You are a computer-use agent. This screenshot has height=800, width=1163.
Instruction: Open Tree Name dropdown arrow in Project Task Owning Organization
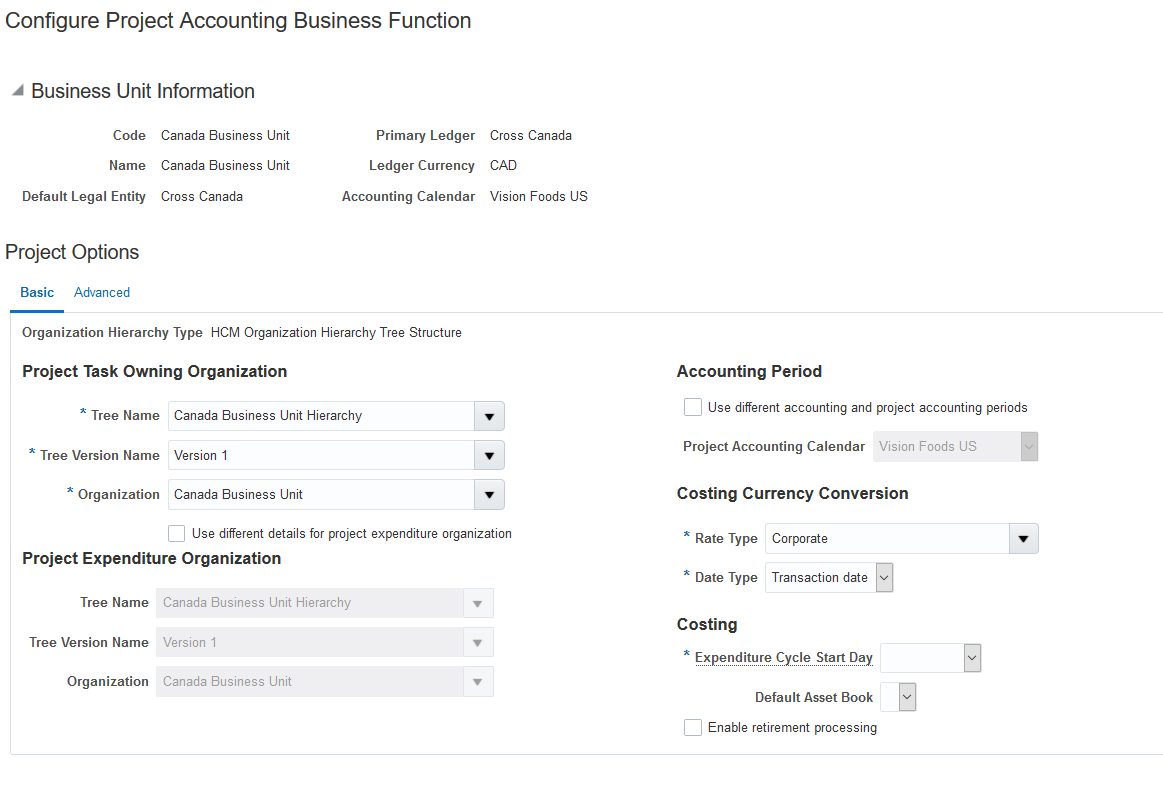coord(489,416)
